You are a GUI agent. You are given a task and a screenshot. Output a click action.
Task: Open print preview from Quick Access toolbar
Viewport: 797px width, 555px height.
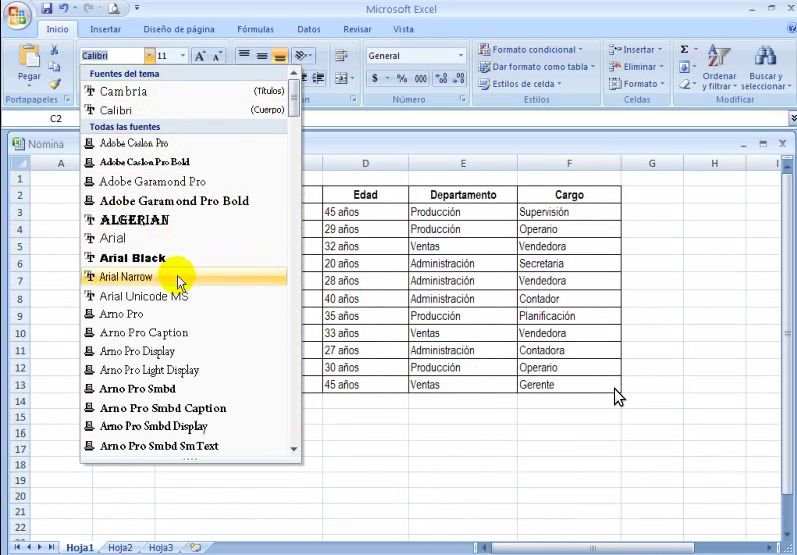click(x=114, y=8)
